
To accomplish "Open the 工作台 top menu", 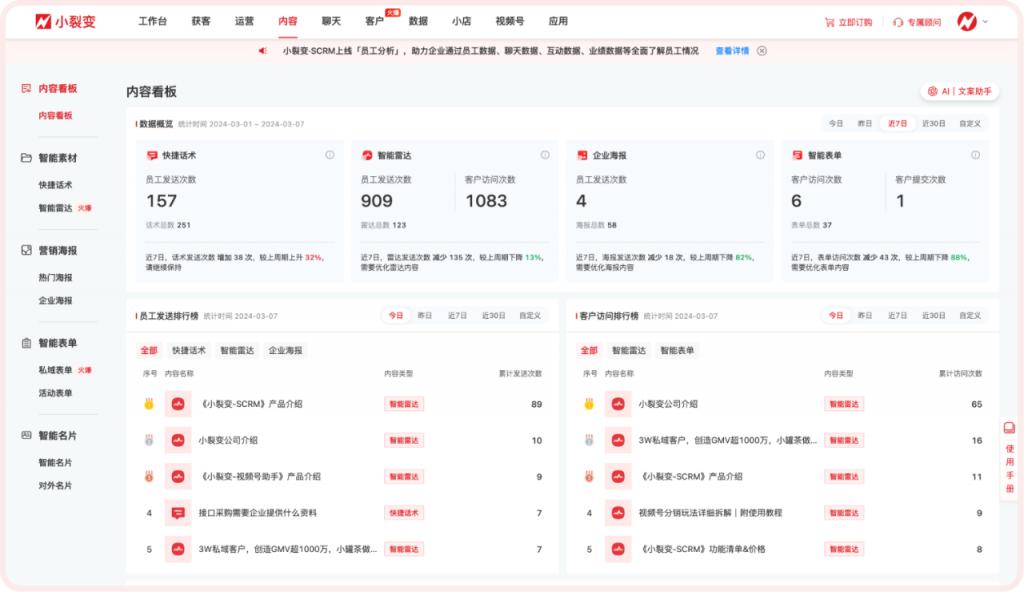I will coord(152,22).
